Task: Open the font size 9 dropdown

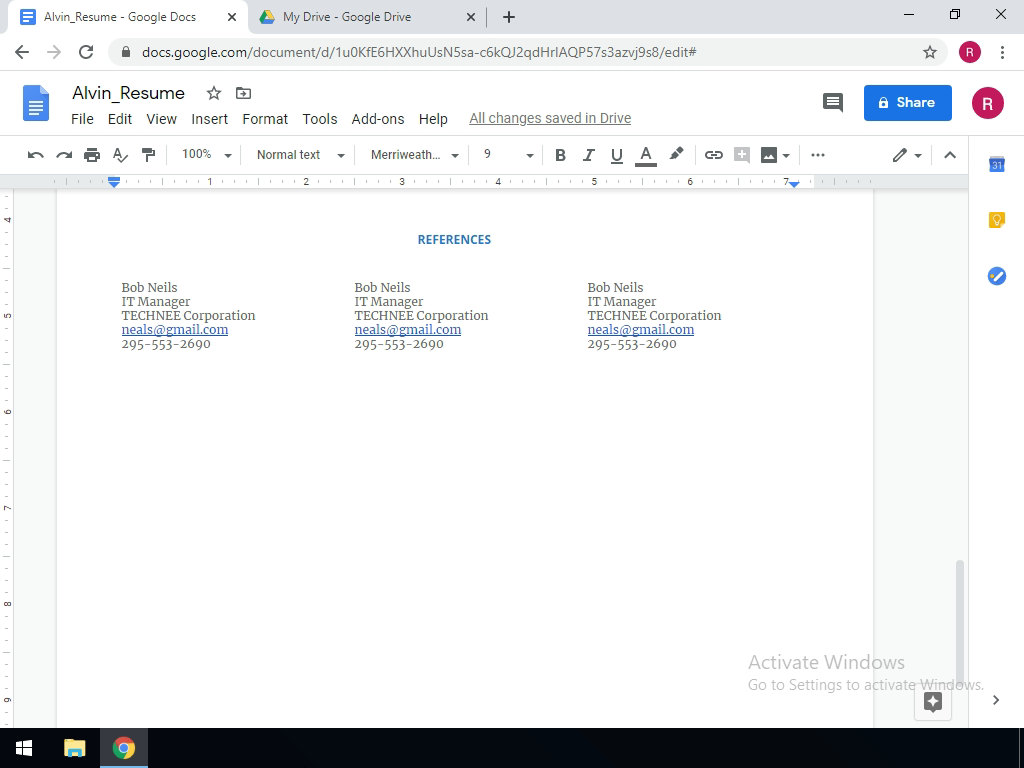Action: [508, 155]
